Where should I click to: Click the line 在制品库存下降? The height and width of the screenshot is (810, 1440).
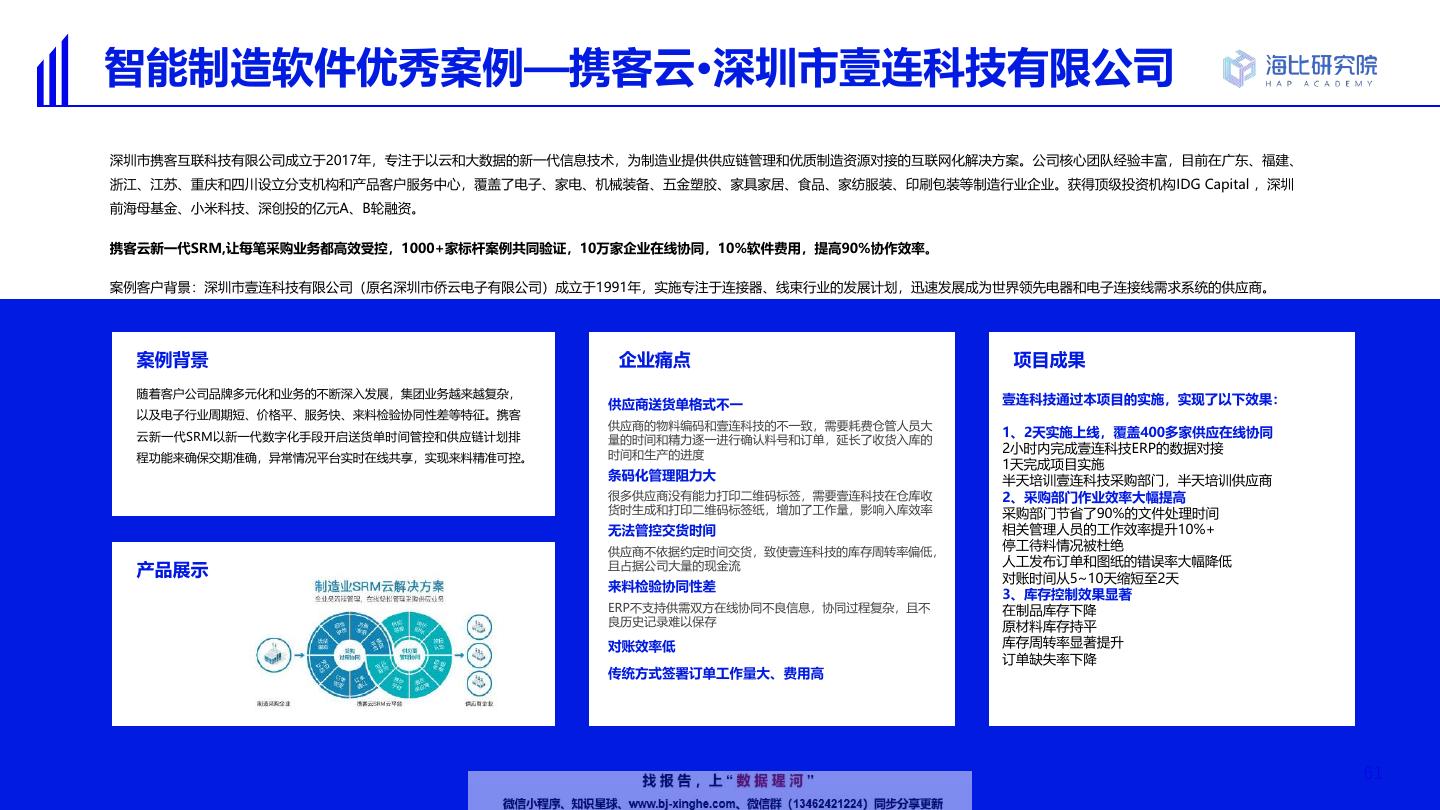coord(1049,610)
